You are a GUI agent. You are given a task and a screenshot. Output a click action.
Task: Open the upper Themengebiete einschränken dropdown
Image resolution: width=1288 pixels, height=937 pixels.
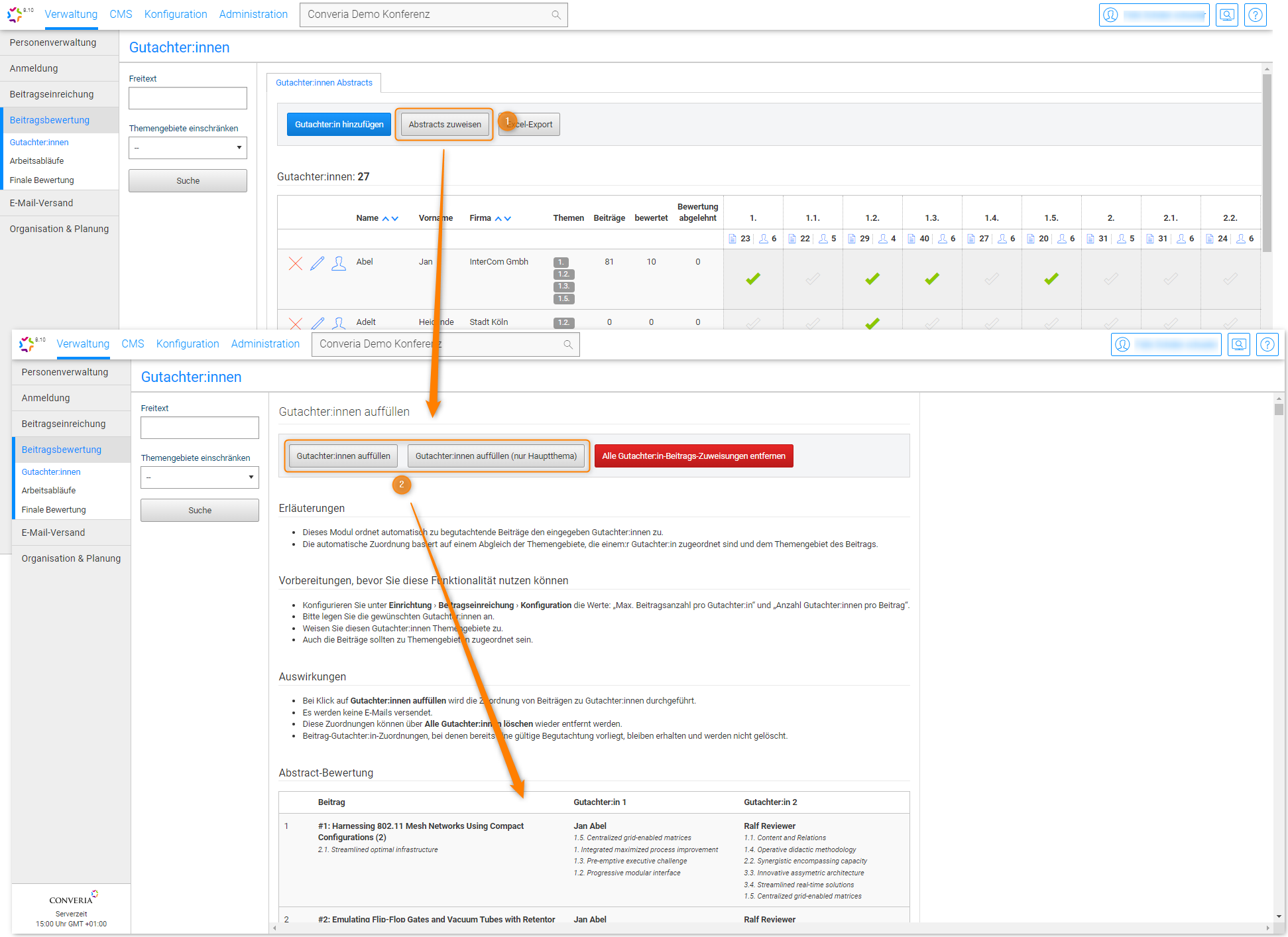188,148
